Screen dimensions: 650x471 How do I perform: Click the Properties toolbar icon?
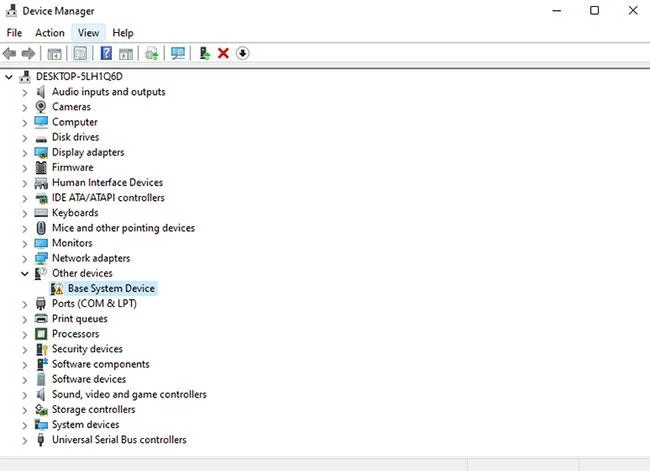[x=80, y=53]
